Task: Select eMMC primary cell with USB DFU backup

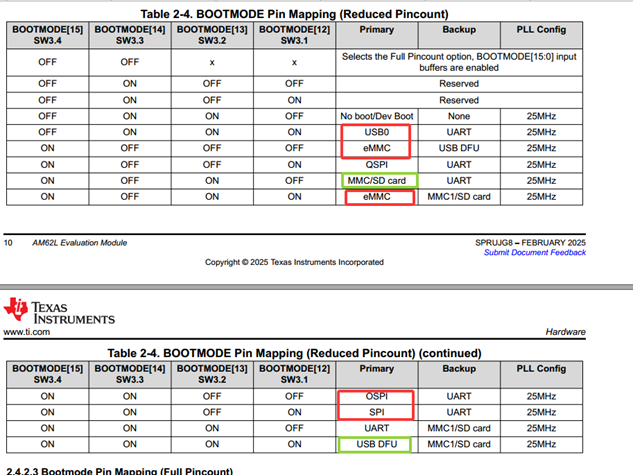Action: [377, 148]
